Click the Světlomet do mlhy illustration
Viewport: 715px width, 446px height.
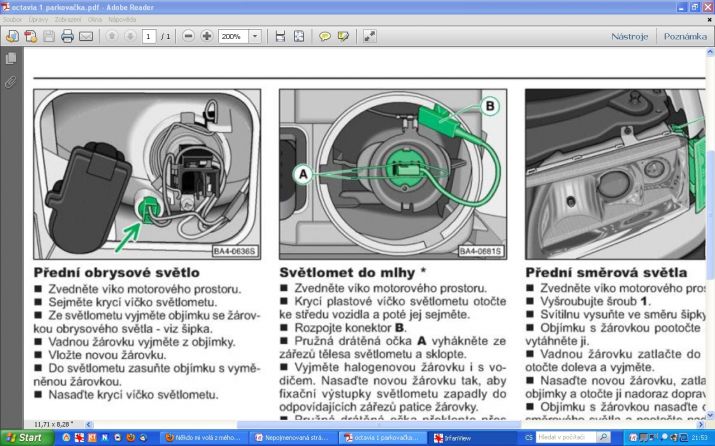393,174
